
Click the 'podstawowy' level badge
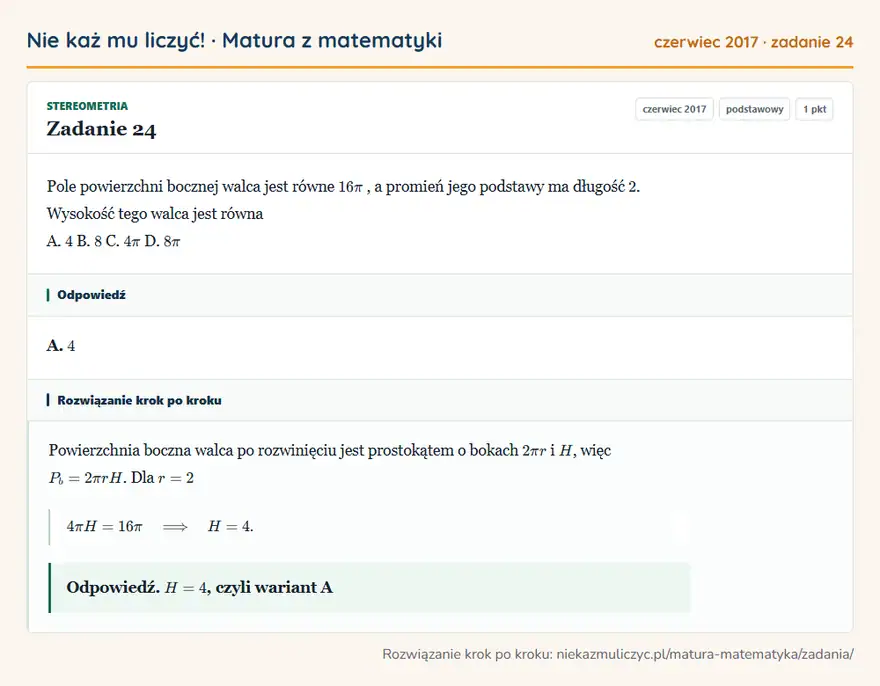pyautogui.click(x=754, y=109)
